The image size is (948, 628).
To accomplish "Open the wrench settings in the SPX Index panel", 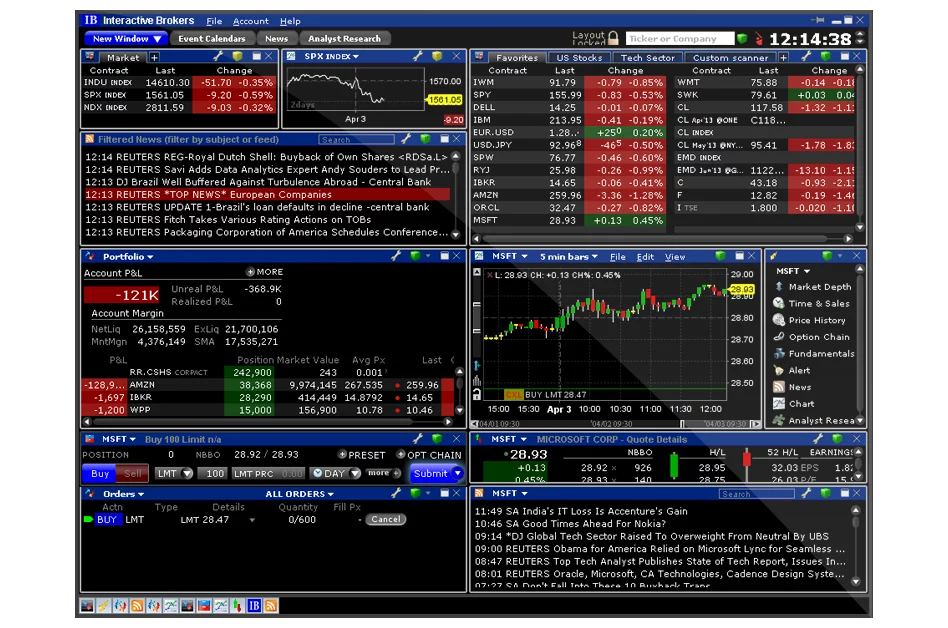I will coord(417,56).
